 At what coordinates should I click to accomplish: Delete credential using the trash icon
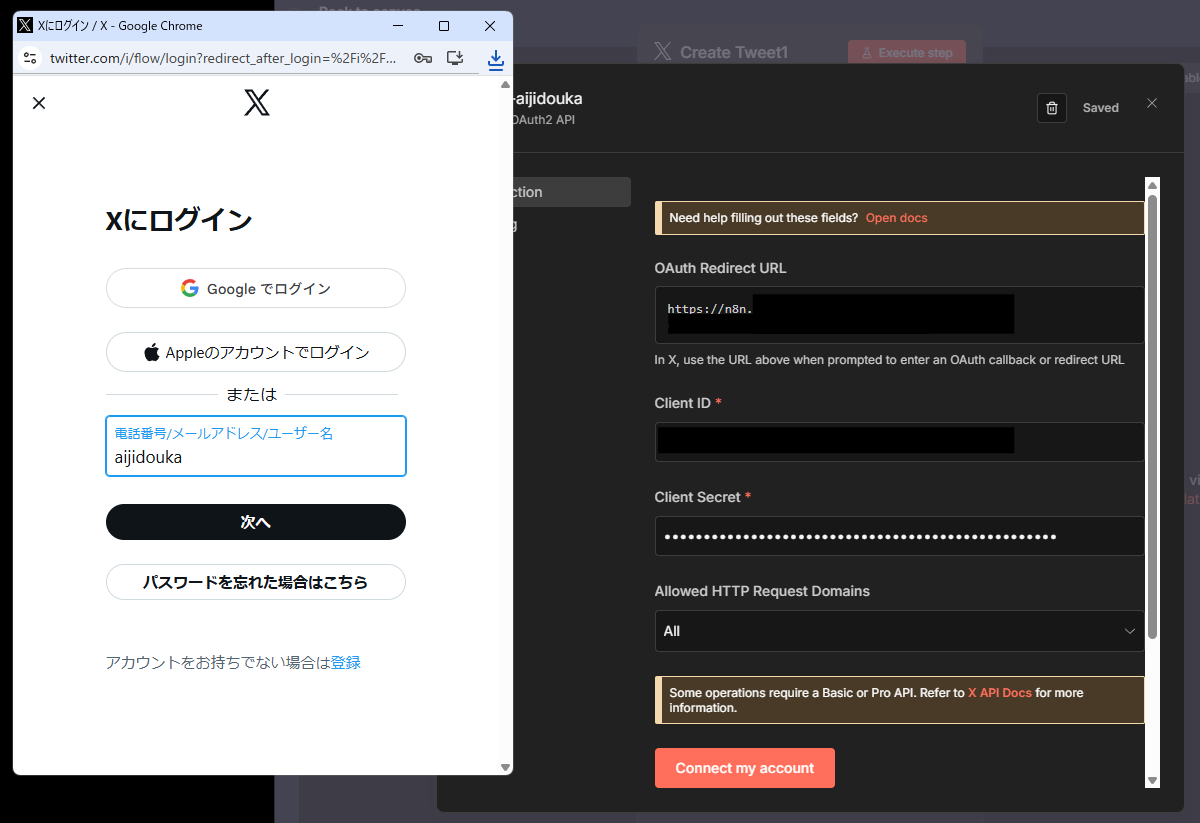point(1051,108)
